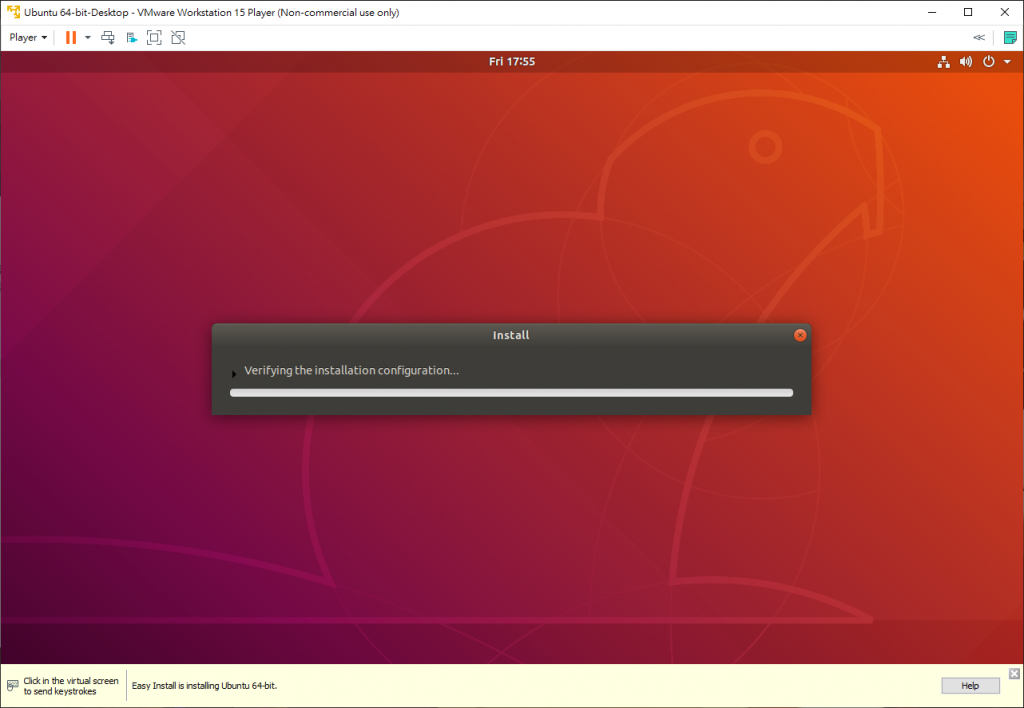This screenshot has height=708, width=1024.
Task: Open the VMware notes/messages icon
Action: click(1010, 38)
